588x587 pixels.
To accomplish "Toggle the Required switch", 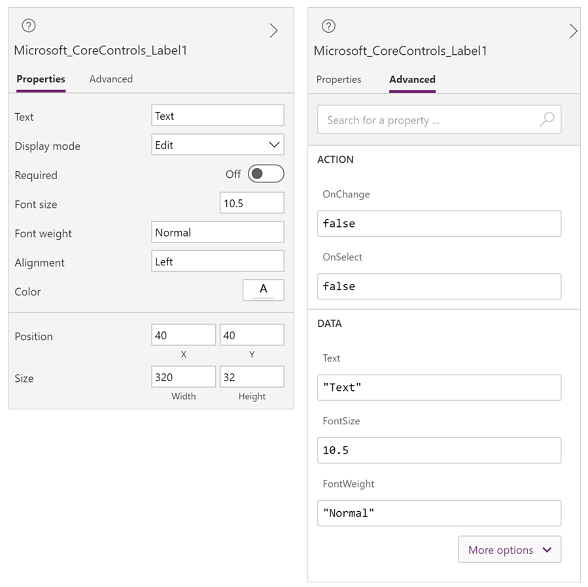I will (x=266, y=174).
